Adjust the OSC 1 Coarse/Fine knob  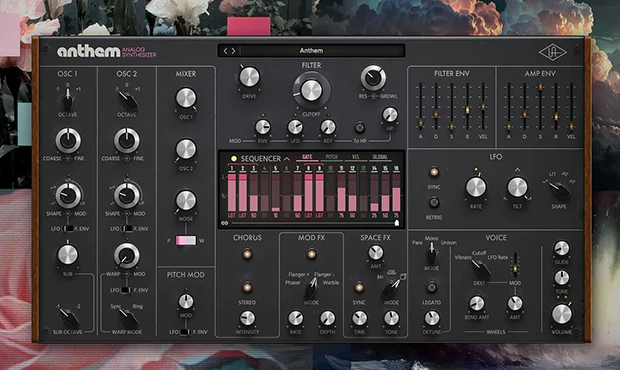[x=68, y=140]
